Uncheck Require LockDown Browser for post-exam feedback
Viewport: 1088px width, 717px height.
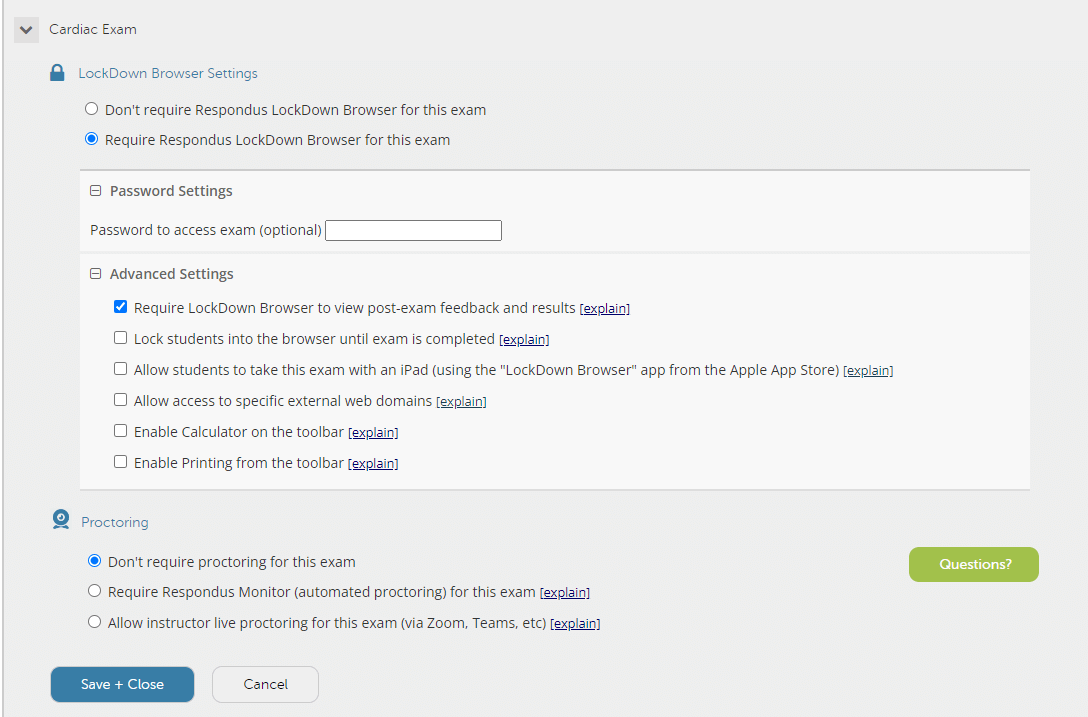coord(120,307)
